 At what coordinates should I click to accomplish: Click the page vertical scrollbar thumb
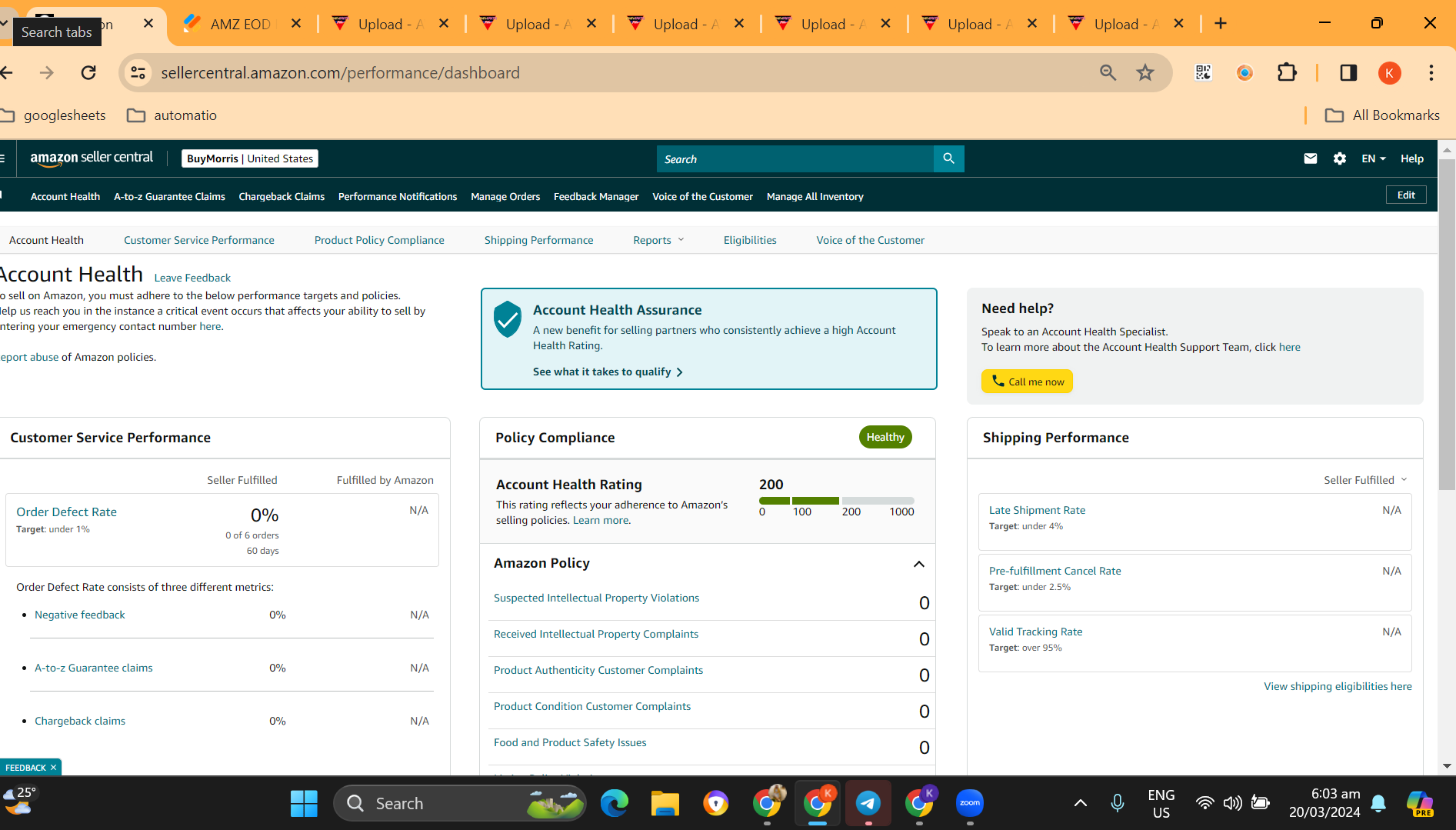(1447, 324)
